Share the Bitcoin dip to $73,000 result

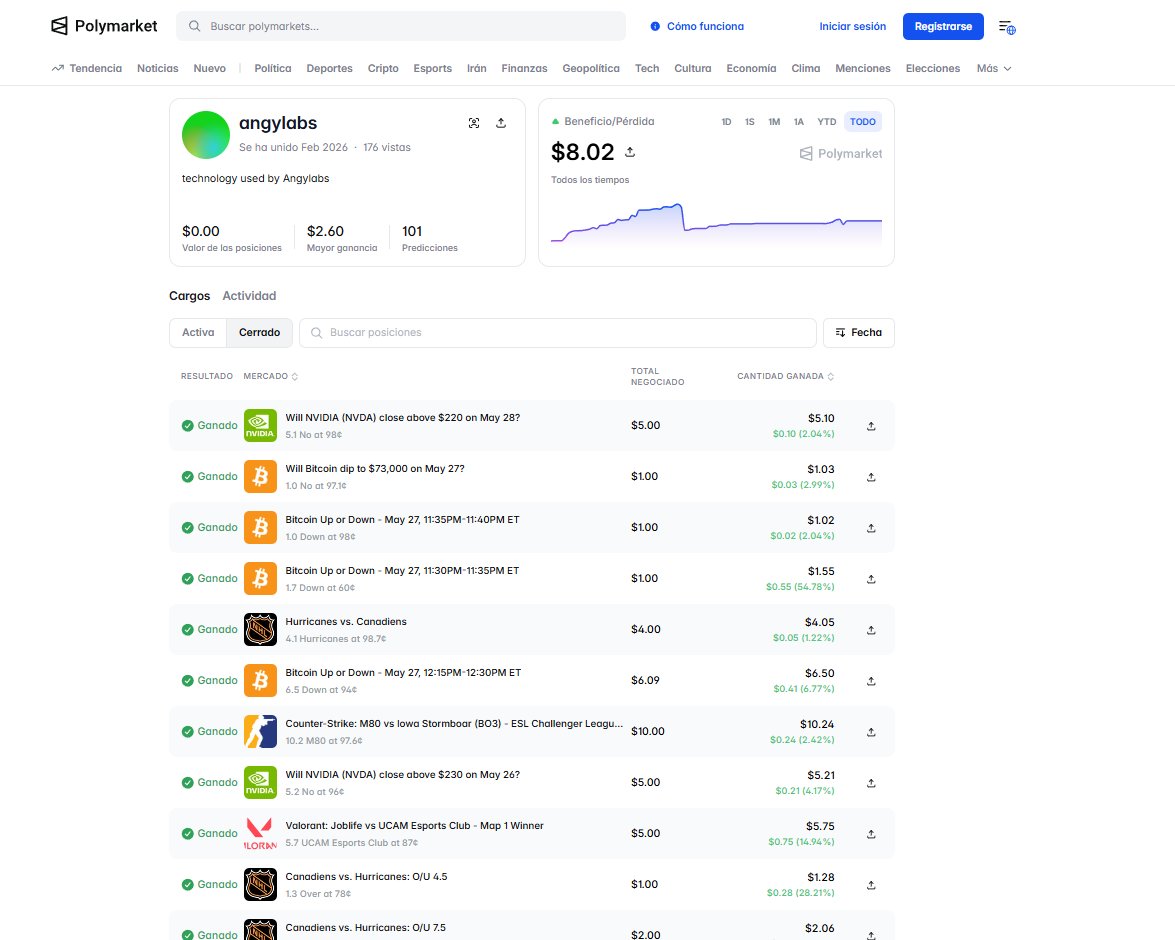[871, 477]
